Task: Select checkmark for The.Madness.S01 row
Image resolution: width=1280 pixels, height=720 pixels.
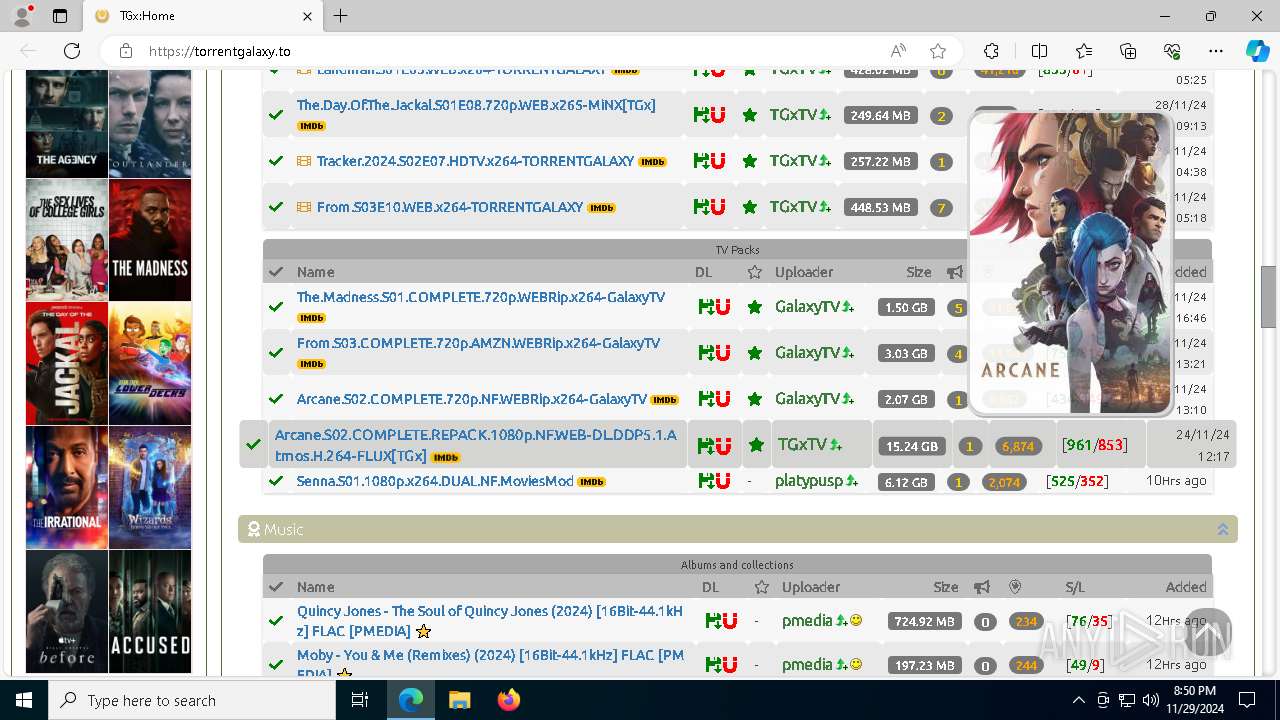Action: click(276, 307)
